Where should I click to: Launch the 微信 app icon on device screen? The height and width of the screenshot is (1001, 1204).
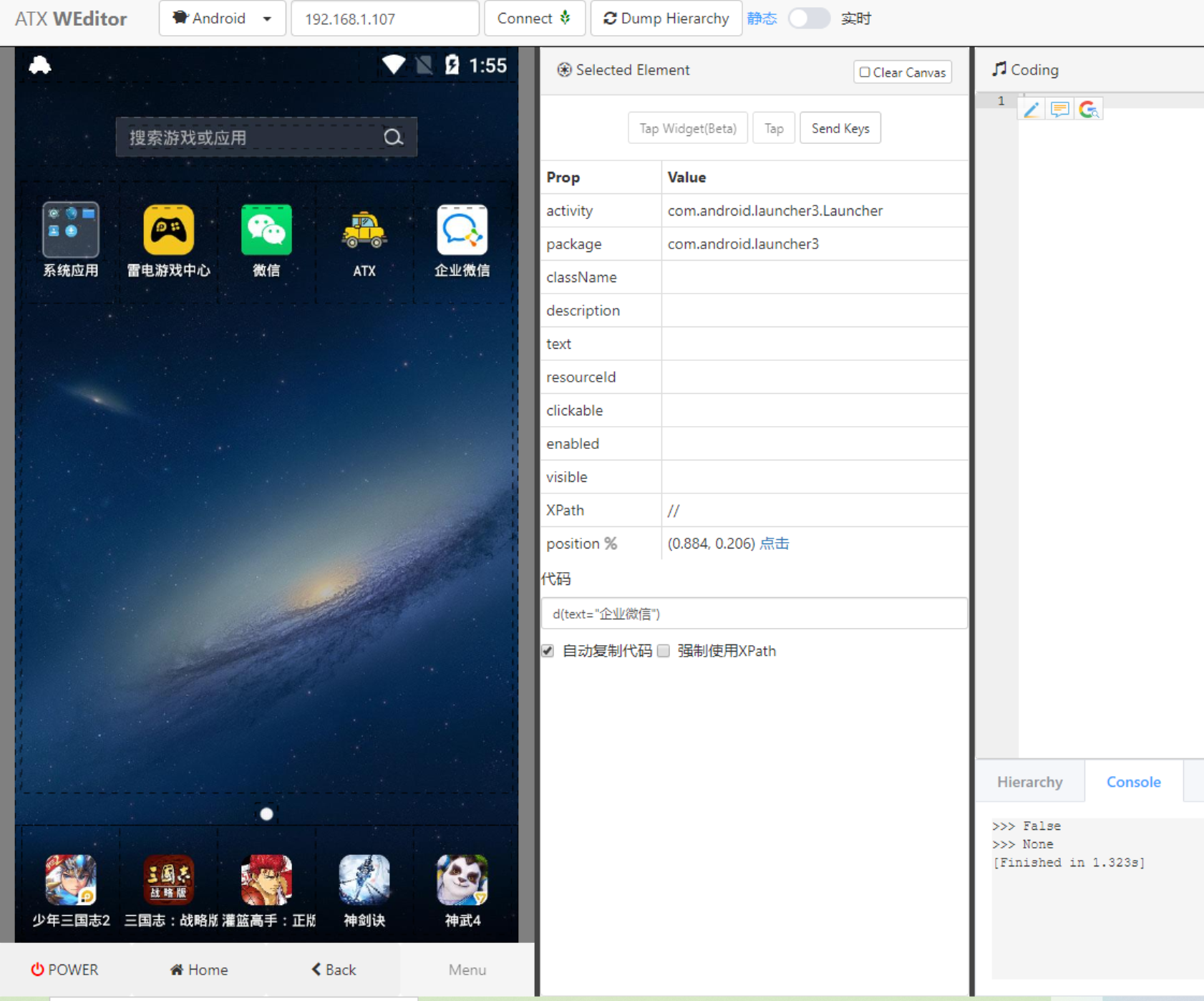tap(266, 231)
